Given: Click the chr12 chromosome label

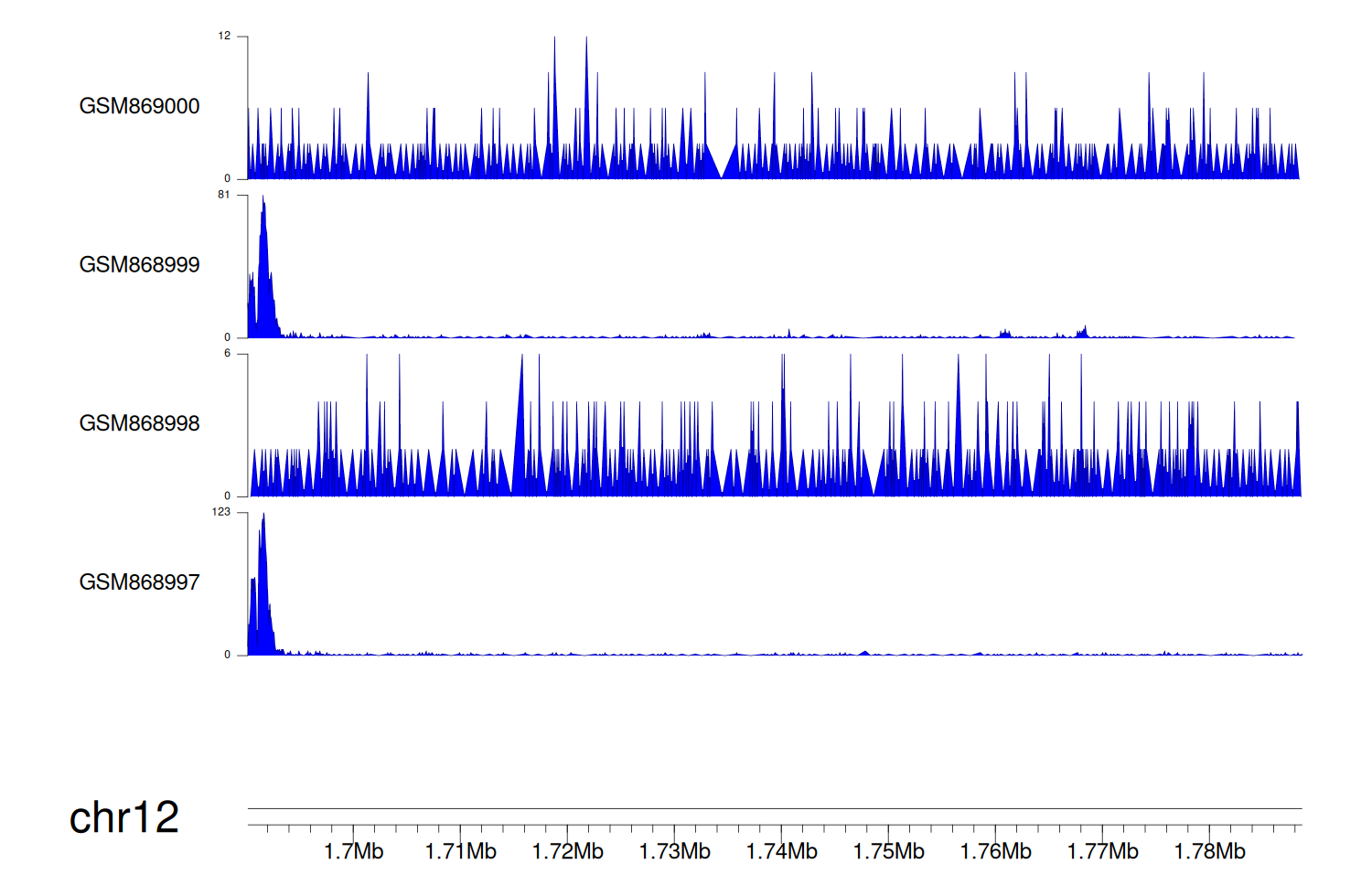Looking at the screenshot, I should (x=123, y=817).
